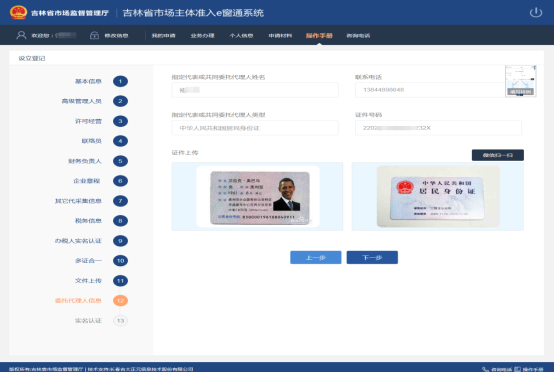This screenshot has width=554, height=372.
Task: Open the 我的申请 menu item
Action: coord(164,36)
